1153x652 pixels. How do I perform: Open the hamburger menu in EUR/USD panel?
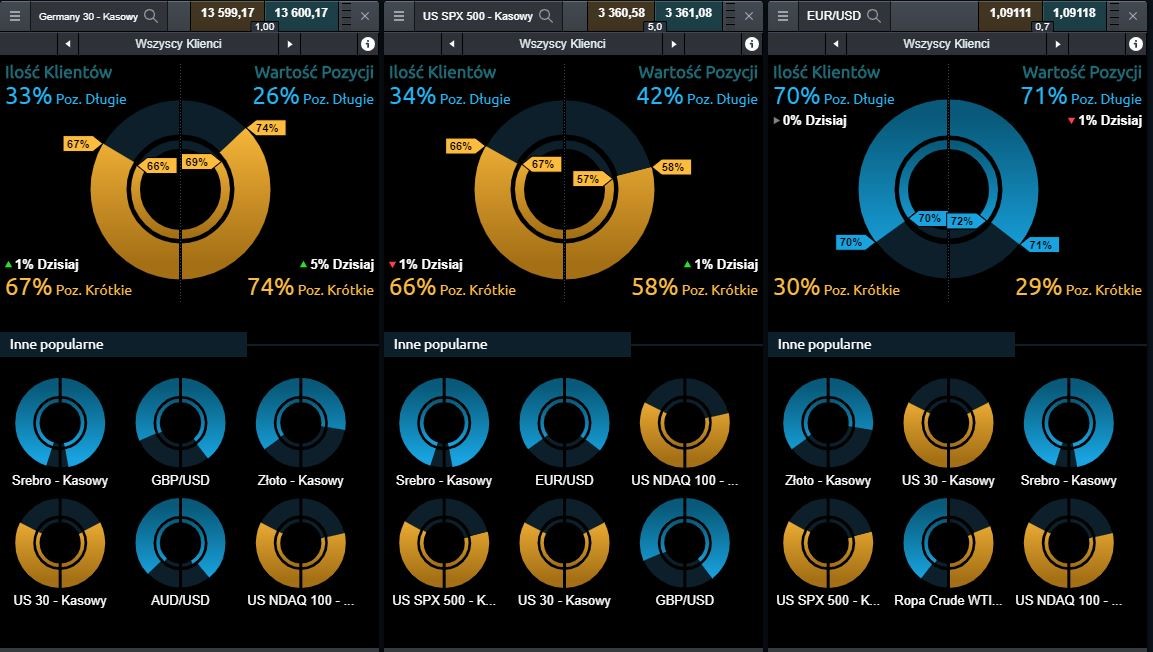point(783,16)
